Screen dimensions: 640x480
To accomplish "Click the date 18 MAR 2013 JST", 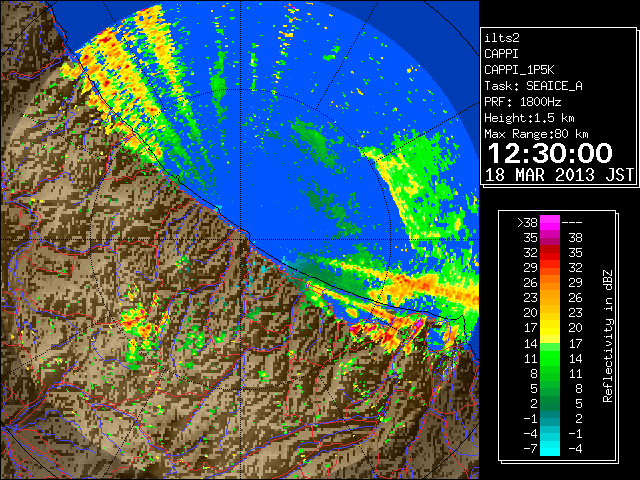I will [559, 175].
